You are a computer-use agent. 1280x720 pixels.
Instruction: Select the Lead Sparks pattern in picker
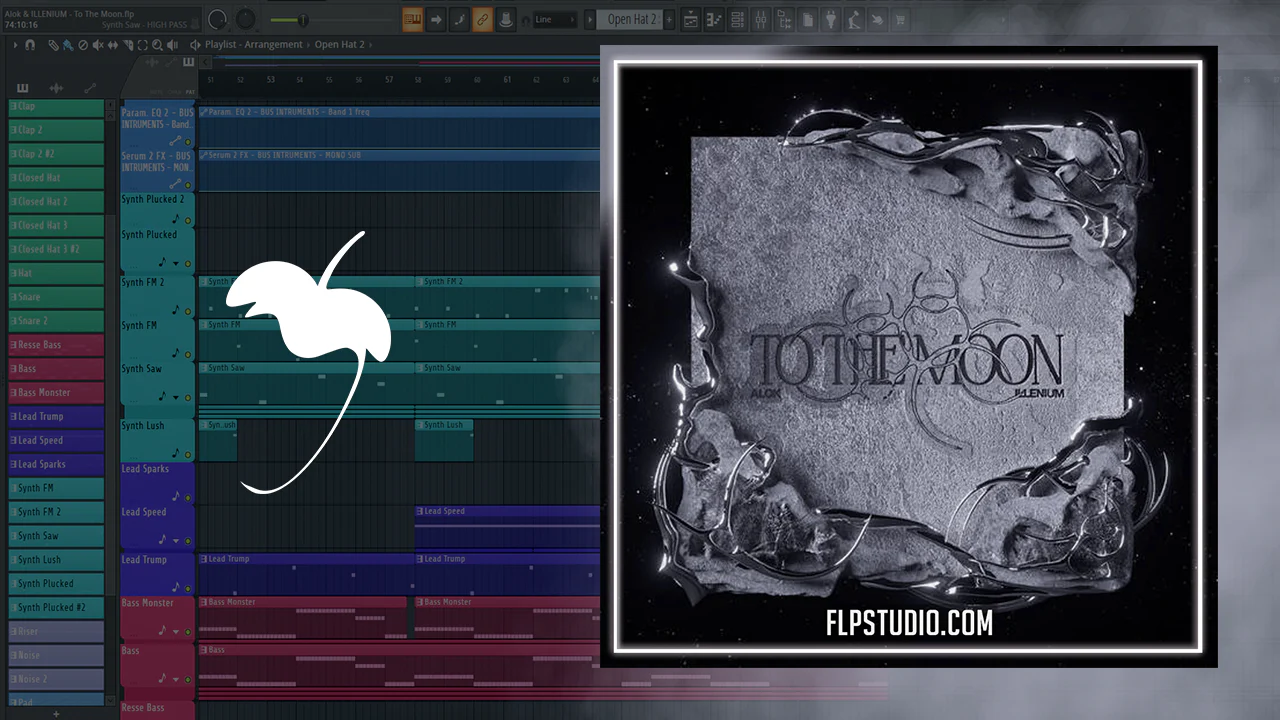point(56,464)
